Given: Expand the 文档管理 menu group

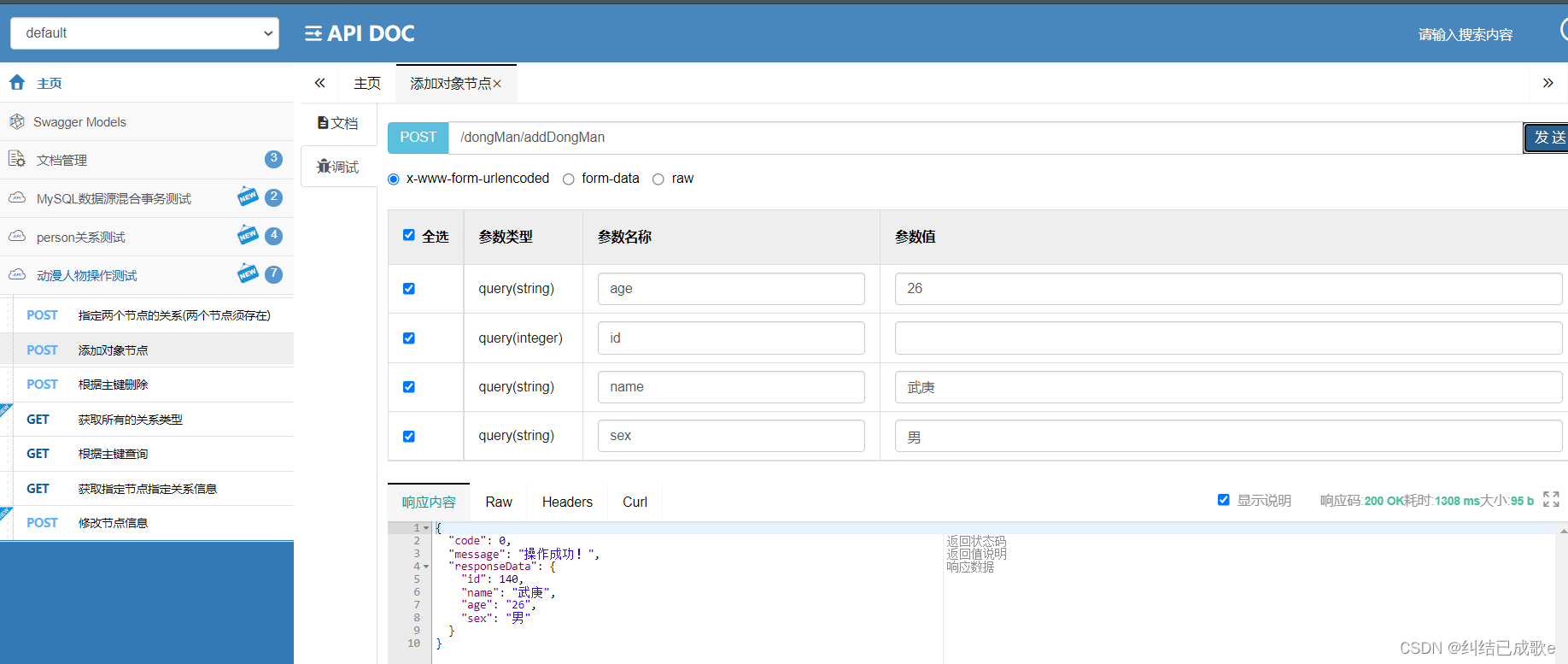Looking at the screenshot, I should point(147,160).
